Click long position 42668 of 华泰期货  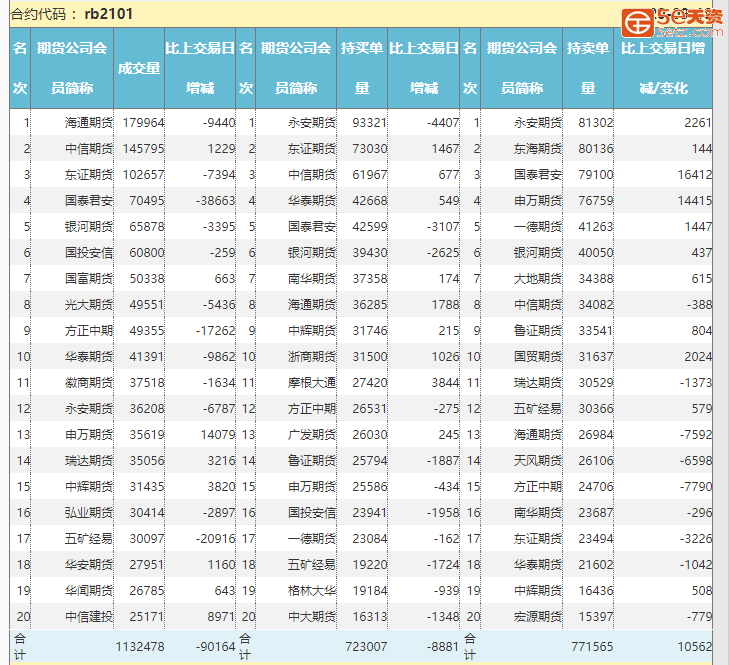(370, 201)
